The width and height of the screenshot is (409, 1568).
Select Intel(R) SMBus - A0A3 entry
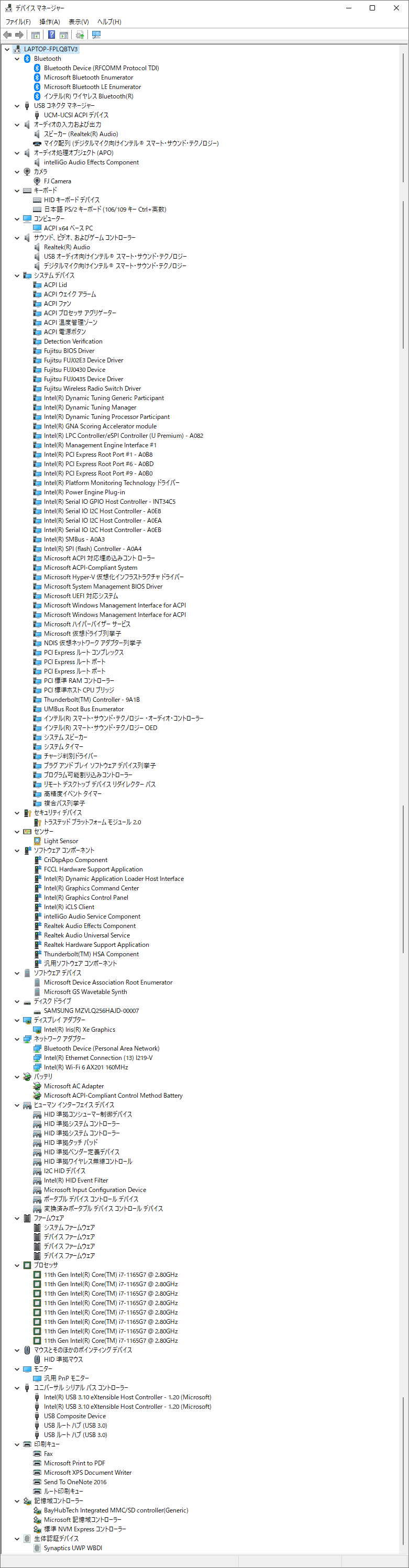coord(74,539)
